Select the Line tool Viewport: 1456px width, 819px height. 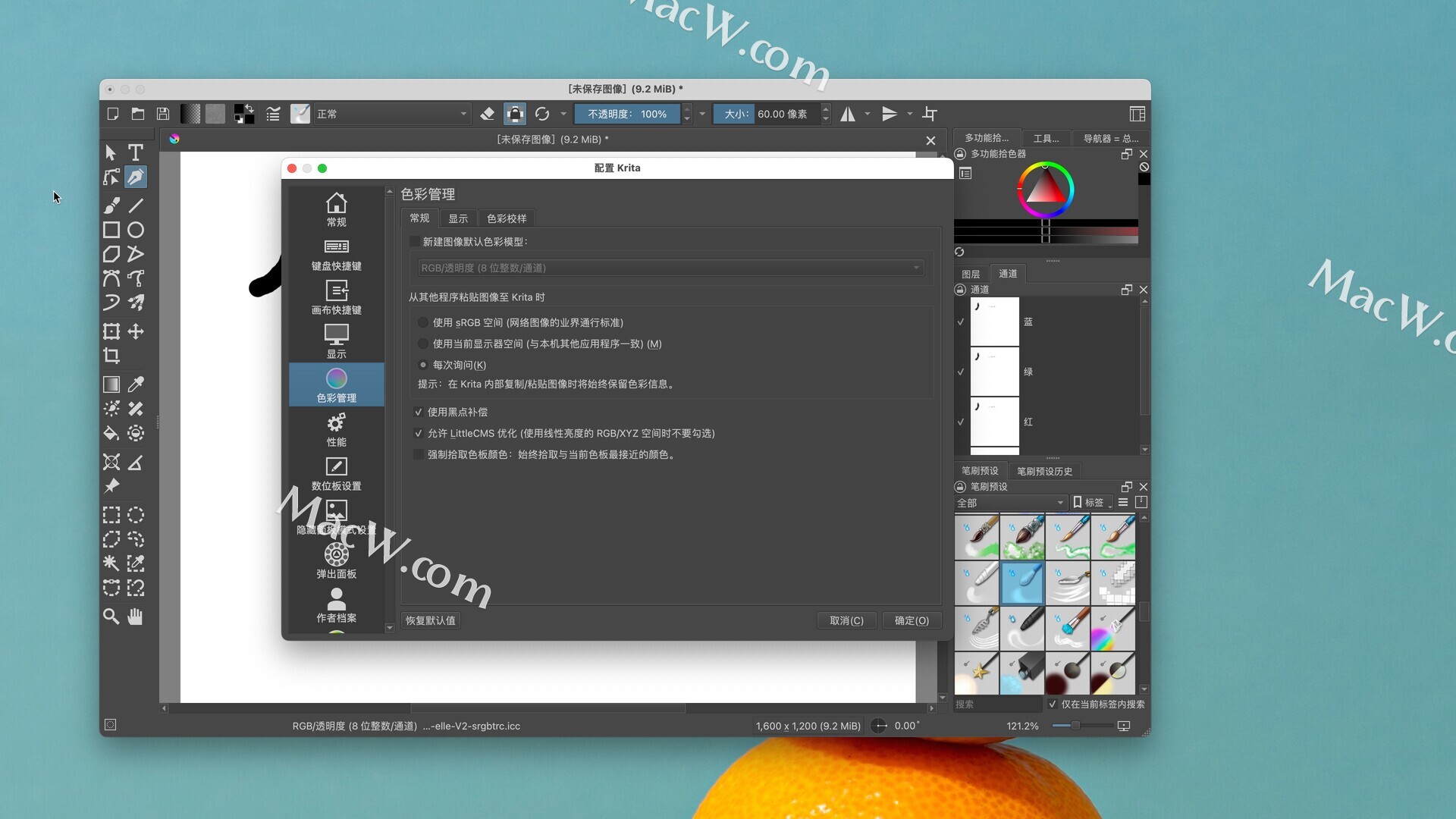(136, 206)
